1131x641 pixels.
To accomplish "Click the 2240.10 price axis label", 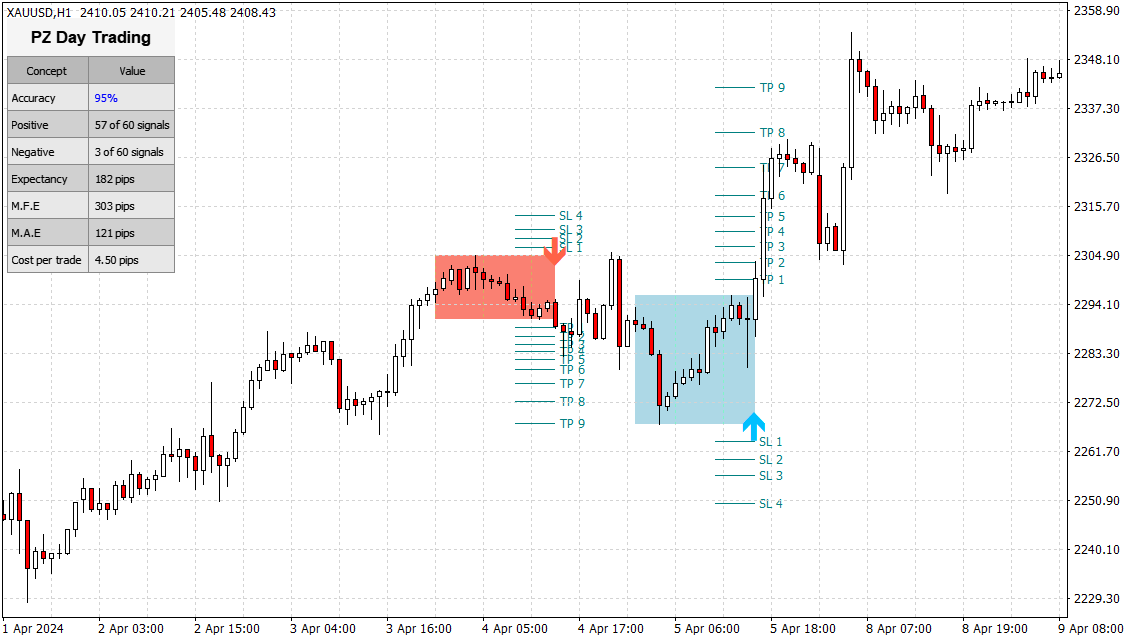I will (x=1097, y=549).
